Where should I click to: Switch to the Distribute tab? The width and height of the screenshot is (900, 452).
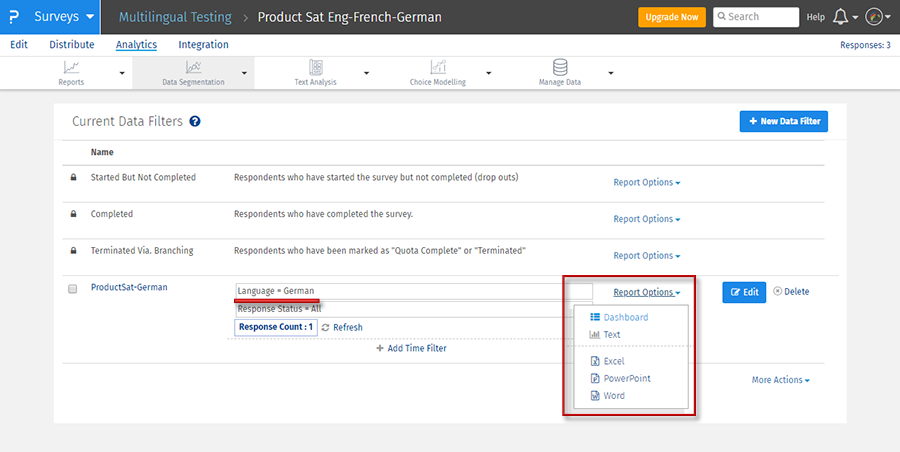click(71, 45)
